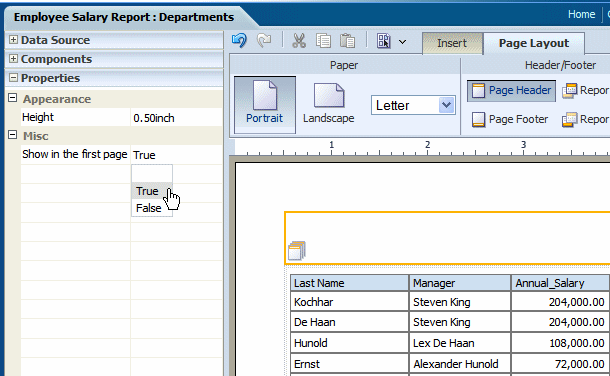Click the Copy icon in the toolbar

(x=323, y=40)
